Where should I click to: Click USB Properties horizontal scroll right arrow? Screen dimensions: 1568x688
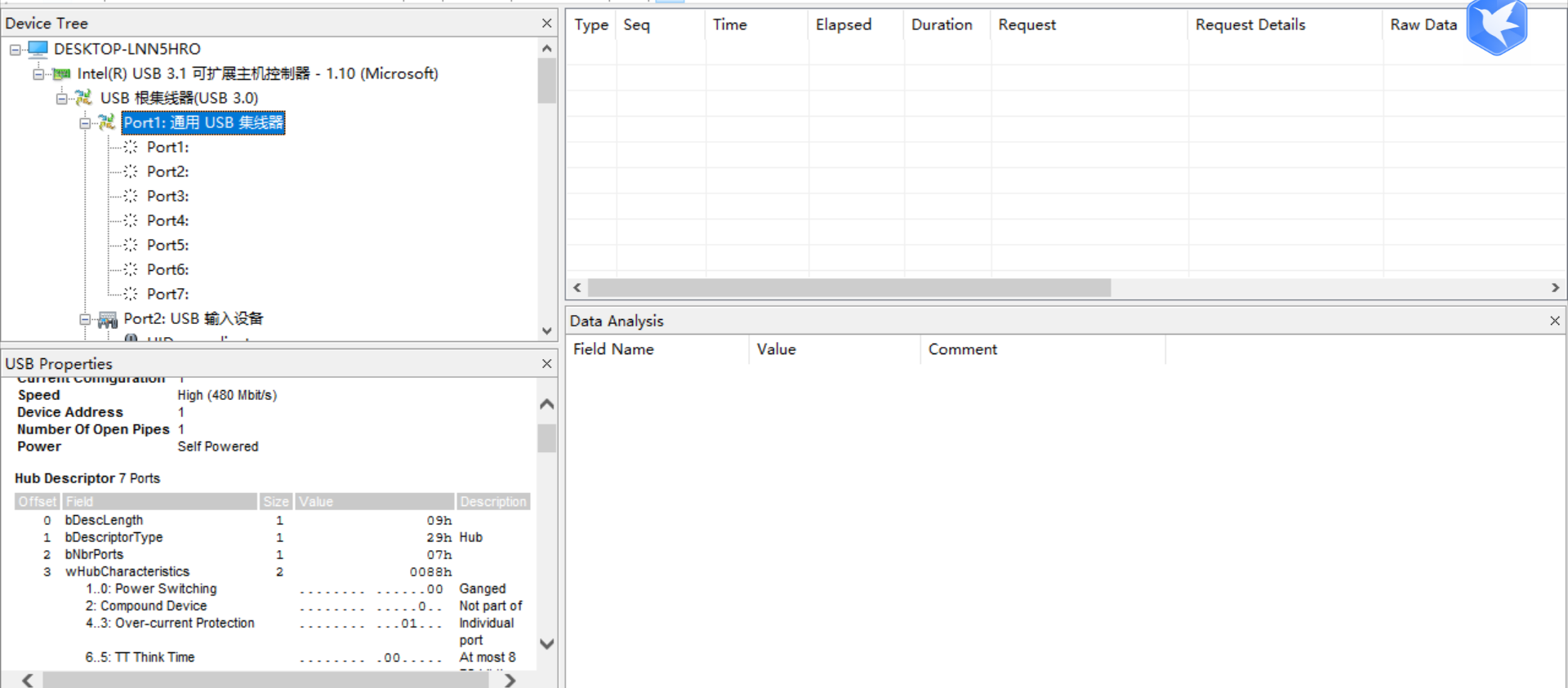coord(510,680)
